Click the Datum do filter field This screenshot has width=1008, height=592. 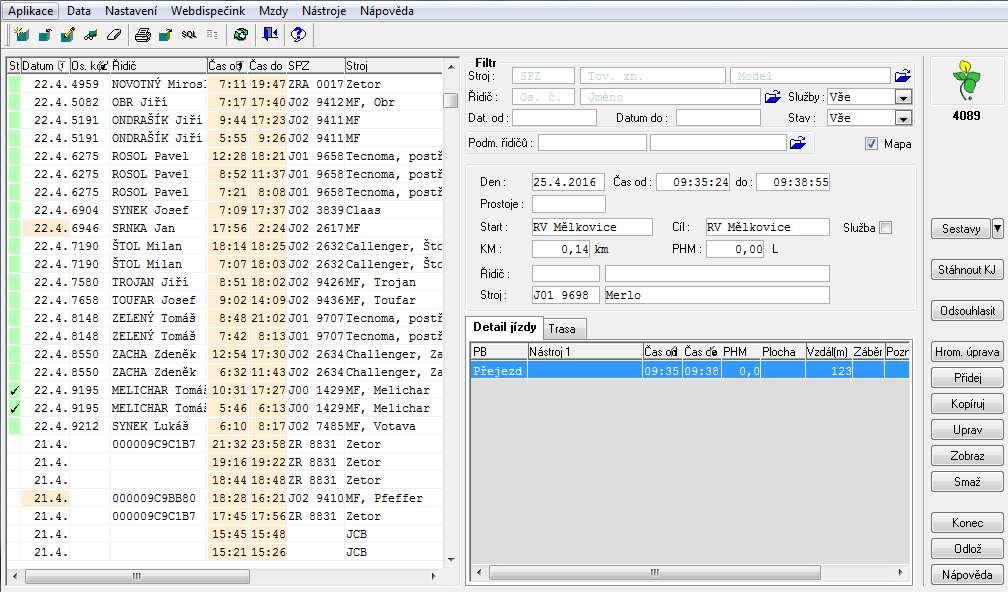[x=718, y=118]
